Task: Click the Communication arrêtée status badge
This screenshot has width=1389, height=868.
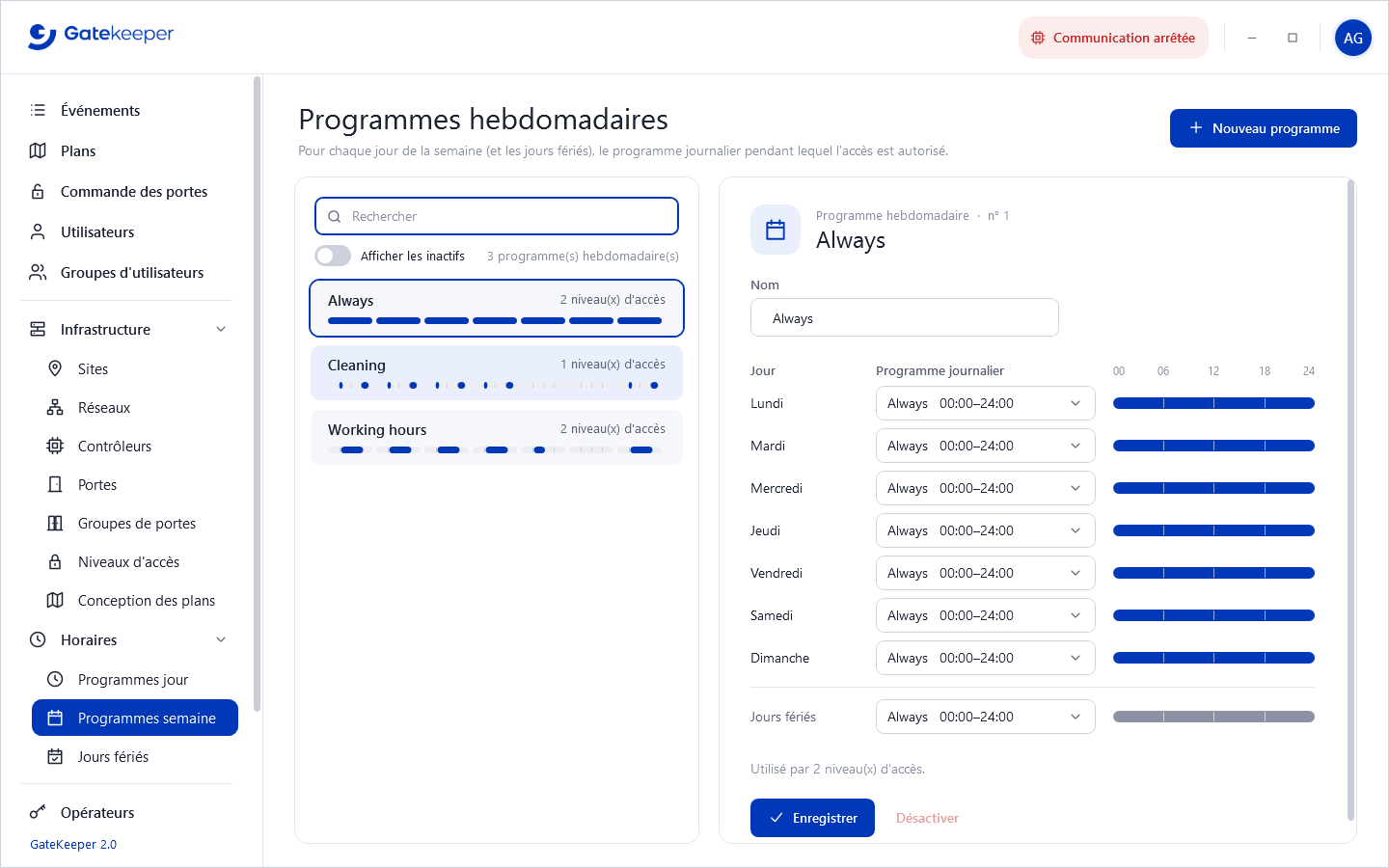Action: 1113,38
